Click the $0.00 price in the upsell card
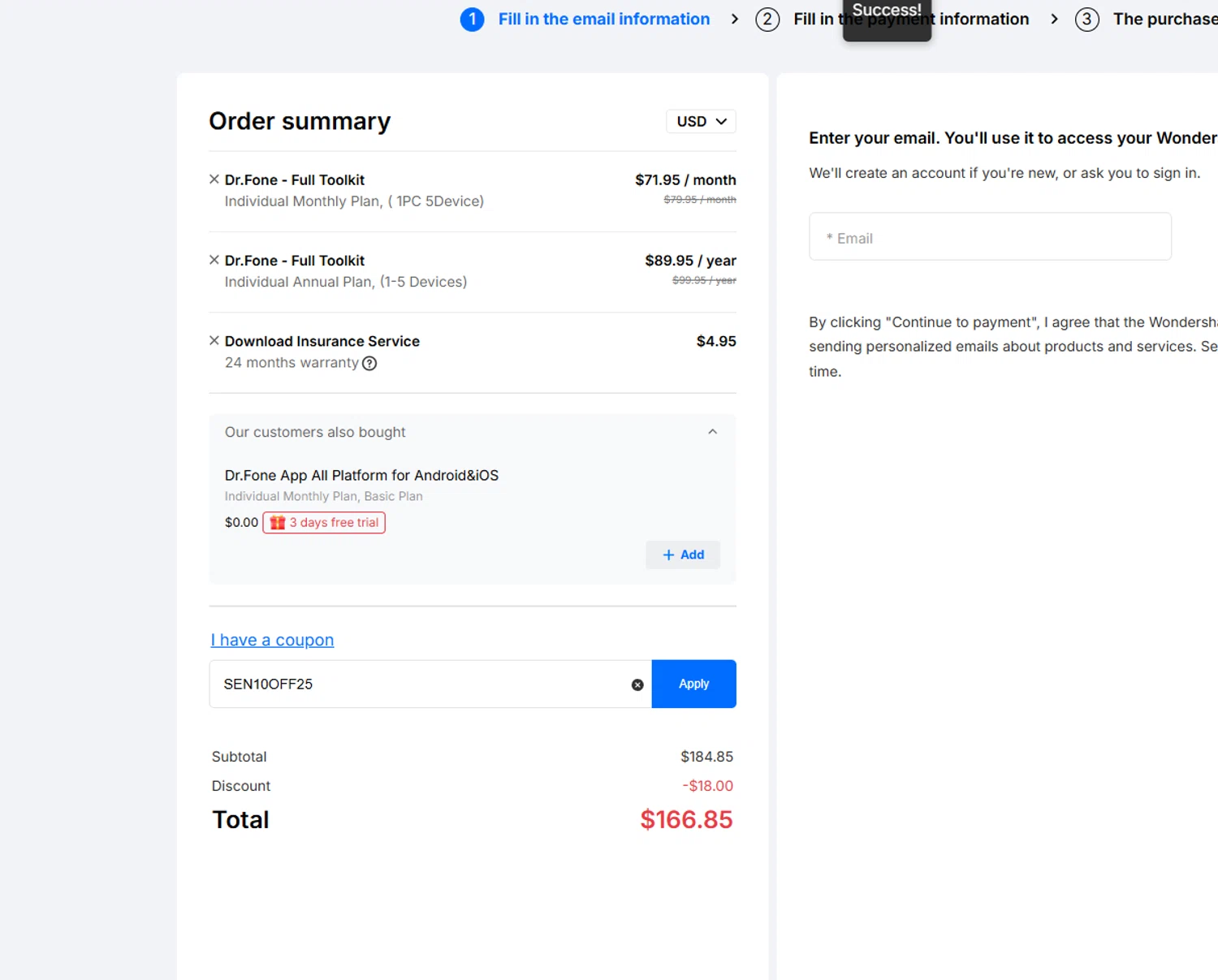The height and width of the screenshot is (980, 1218). [241, 522]
